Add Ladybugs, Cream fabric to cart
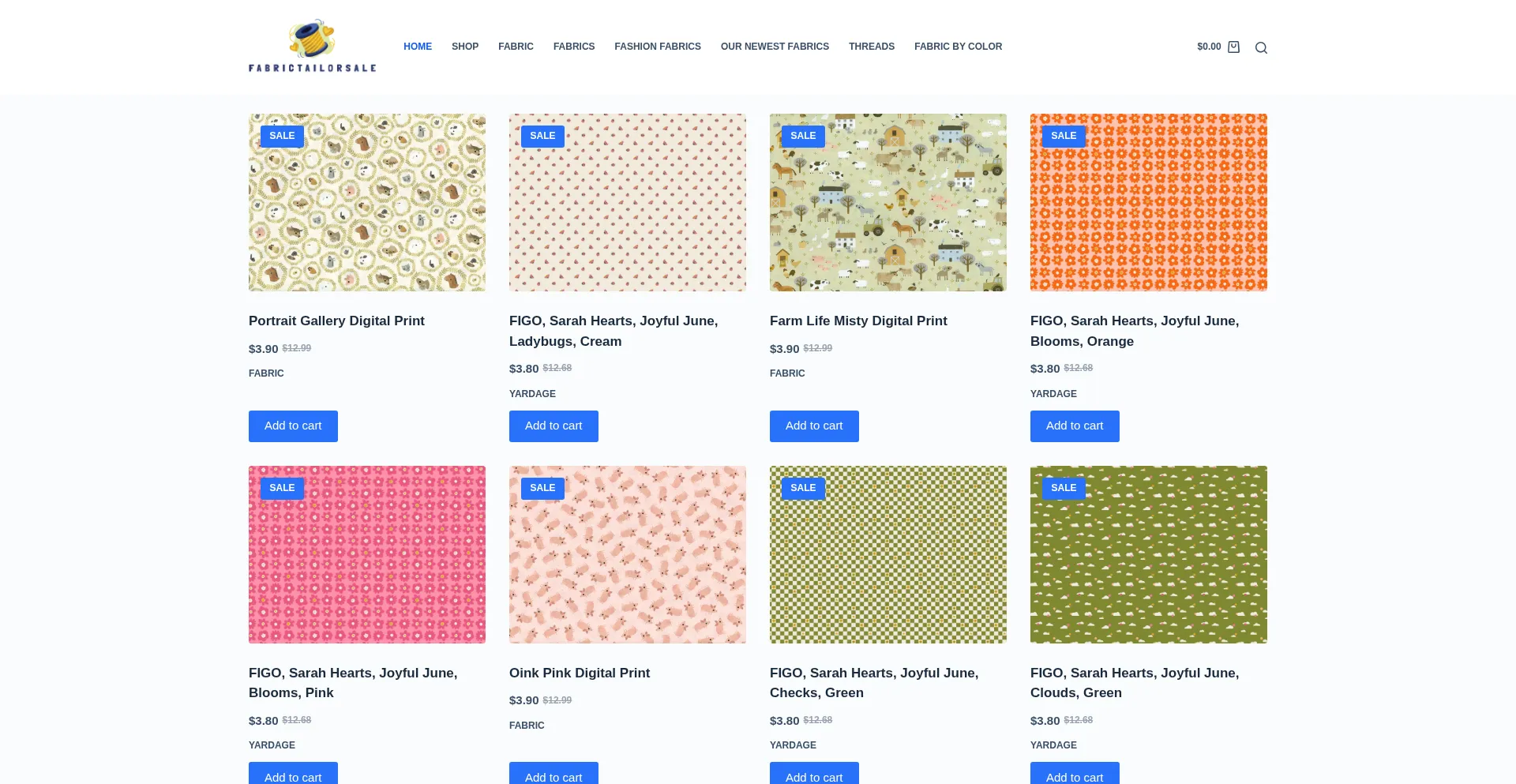 (x=553, y=426)
